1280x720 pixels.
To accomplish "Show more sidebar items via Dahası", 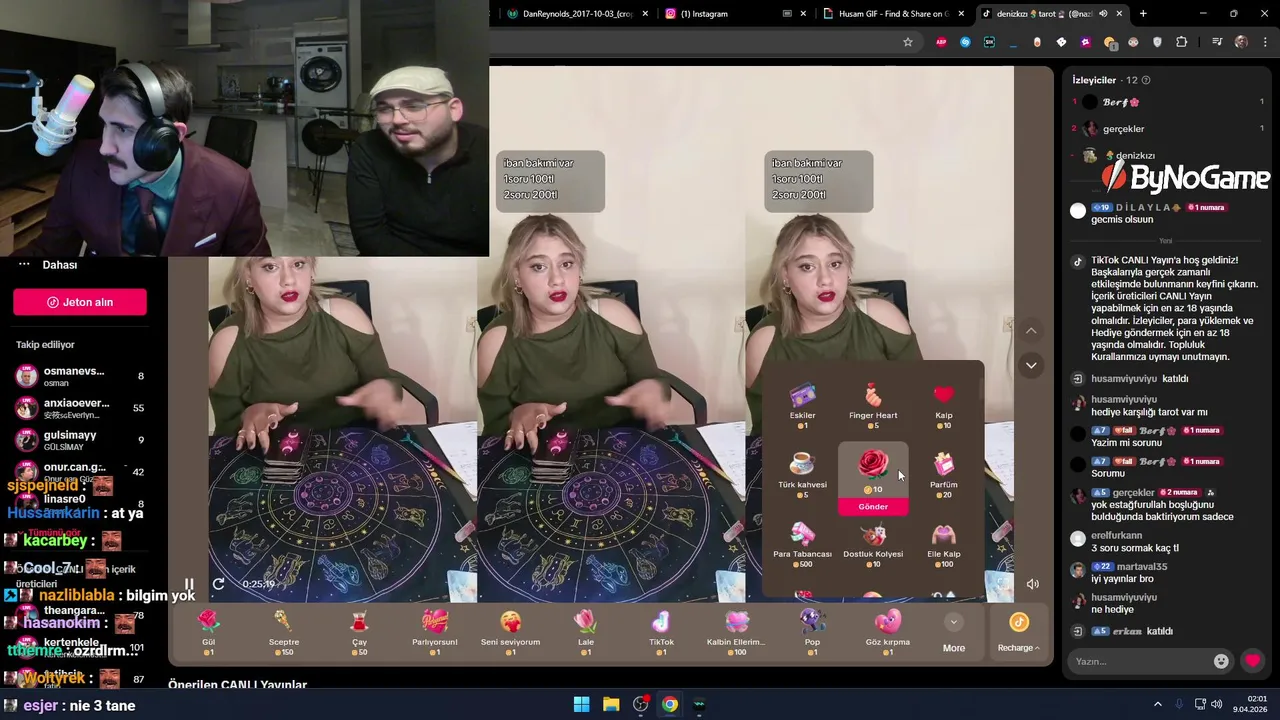I will pos(48,265).
